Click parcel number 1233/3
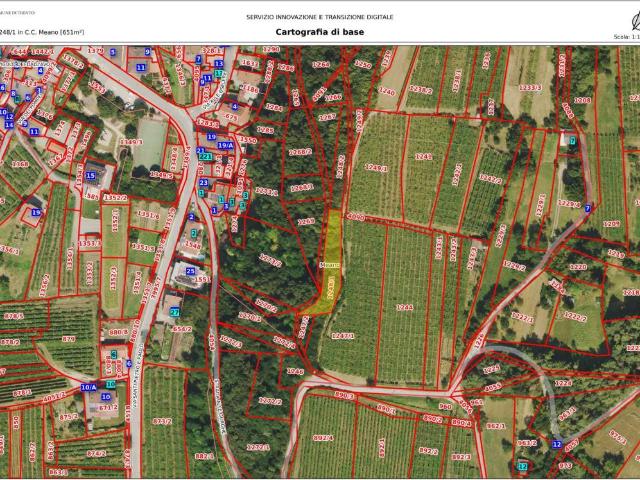Image resolution: width=640 pixels, height=480 pixels. [x=531, y=88]
